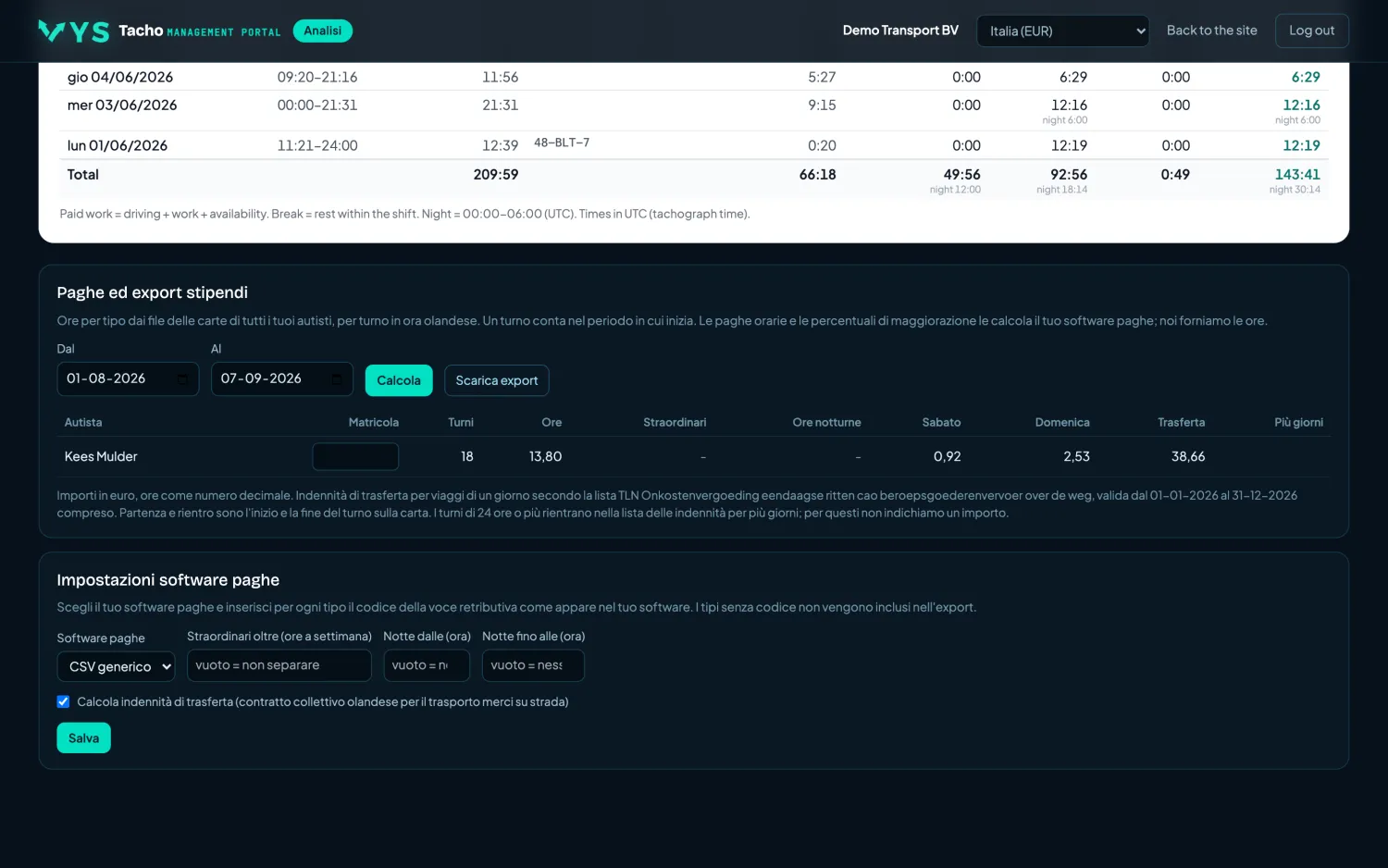This screenshot has width=1388, height=868.
Task: Click Total paid work 209:59
Action: 496,174
